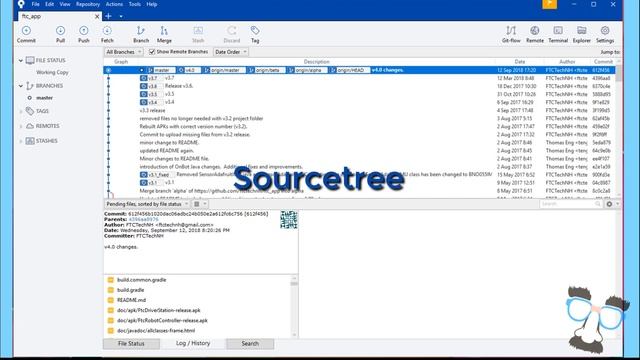Collapse the BRANCHES section
Screen dimensions: 640x360
point(21,86)
